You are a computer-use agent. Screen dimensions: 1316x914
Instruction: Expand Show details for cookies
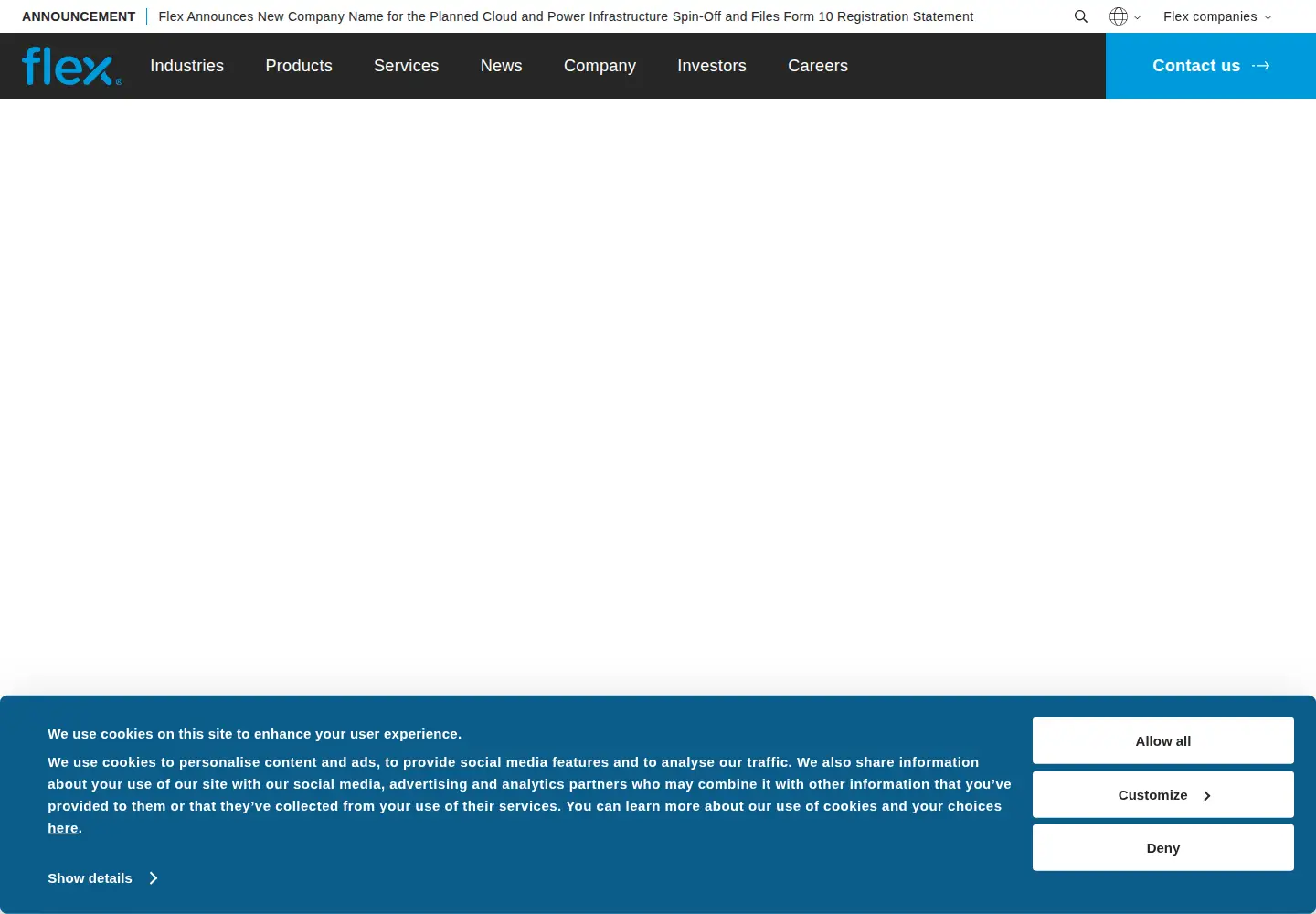click(x=102, y=878)
